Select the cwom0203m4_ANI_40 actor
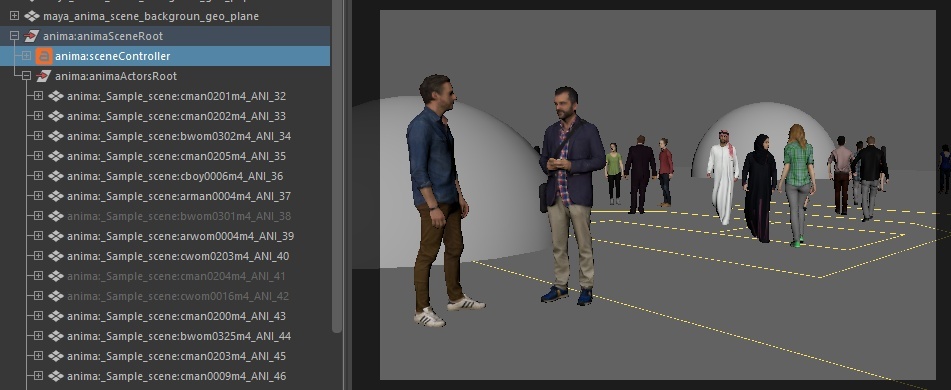This screenshot has height=390, width=951. 178,256
